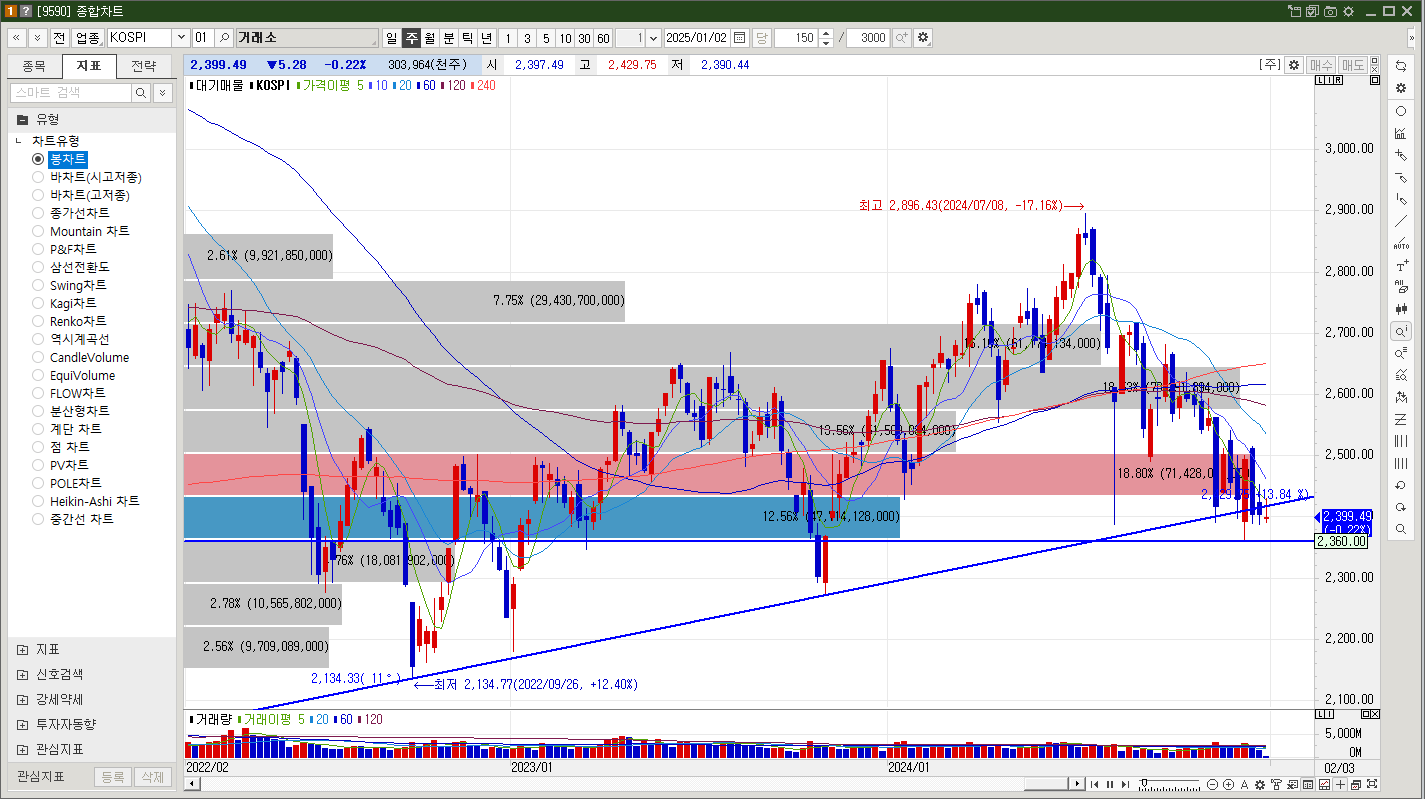1425x799 pixels.
Task: Click the 60 interval button
Action: pyautogui.click(x=603, y=38)
